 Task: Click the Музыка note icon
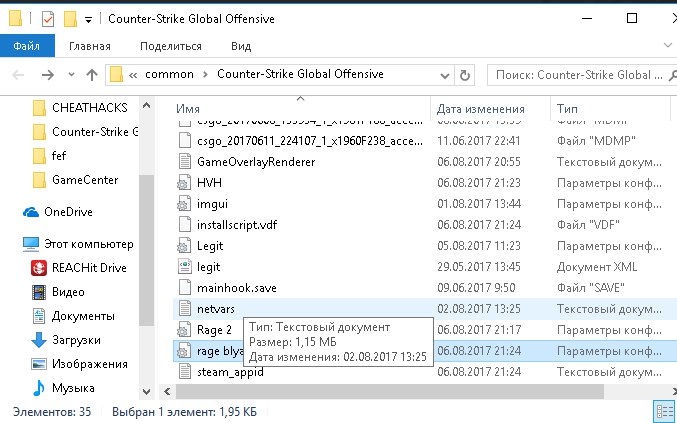click(39, 388)
